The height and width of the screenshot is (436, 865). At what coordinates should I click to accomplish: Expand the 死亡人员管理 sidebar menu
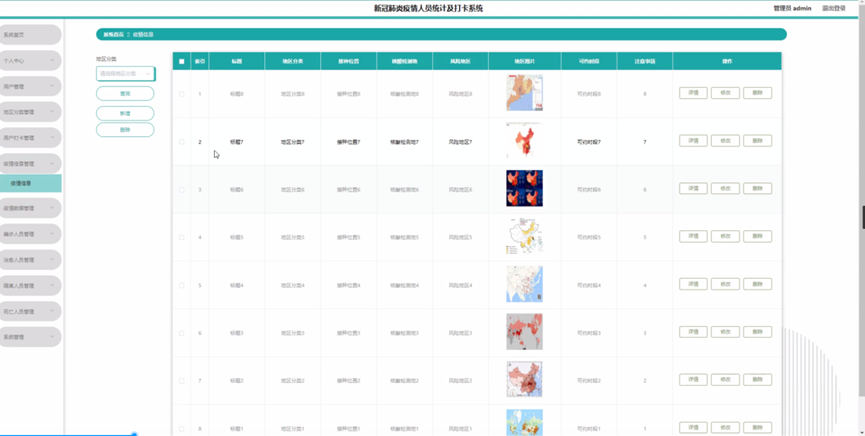click(x=30, y=311)
